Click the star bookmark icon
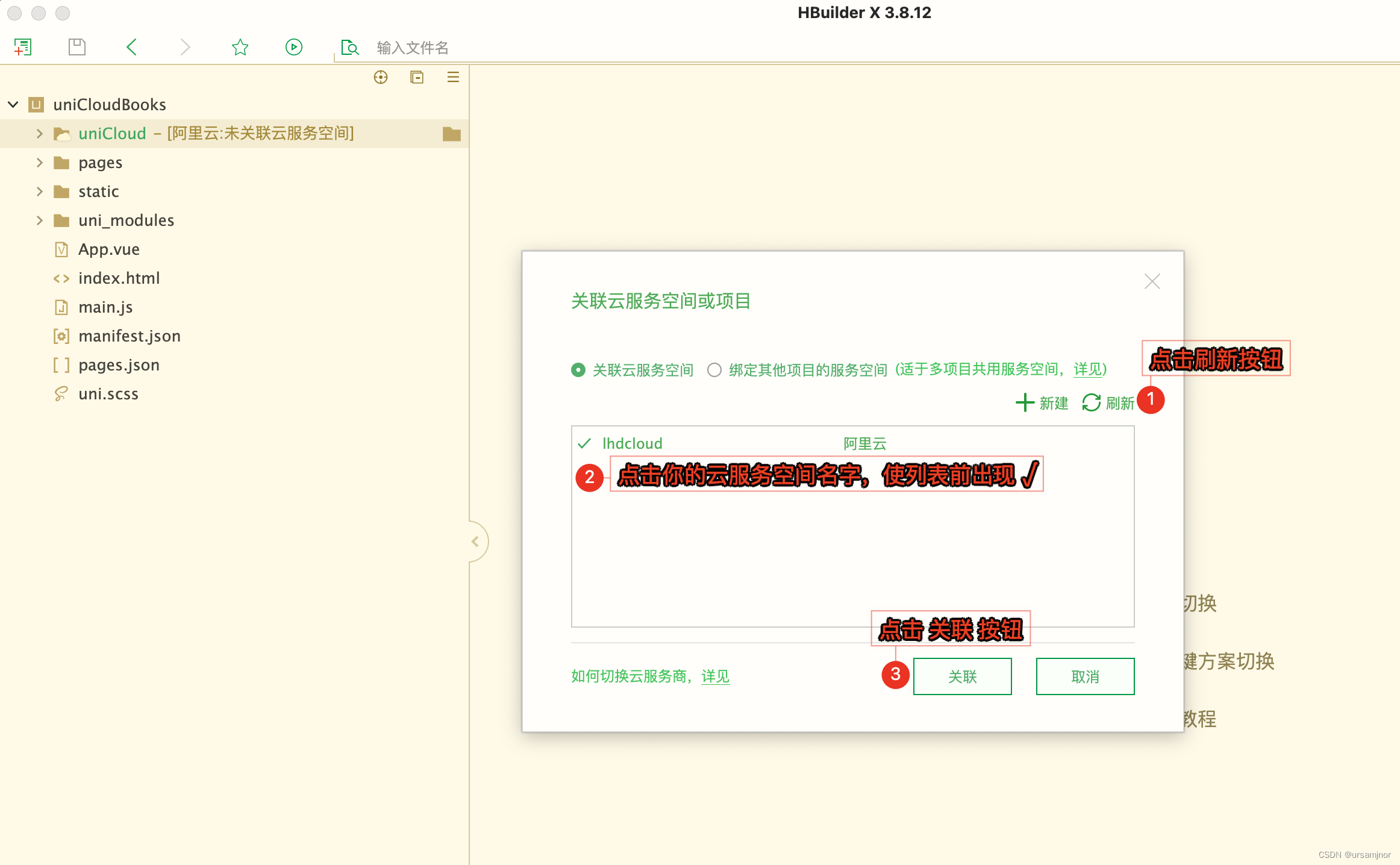Viewport: 1400px width, 865px height. (x=240, y=47)
